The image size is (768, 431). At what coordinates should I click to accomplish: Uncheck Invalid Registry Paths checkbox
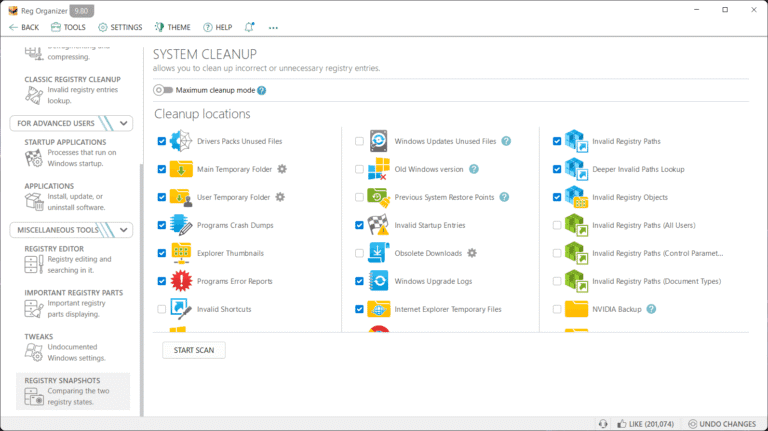557,141
